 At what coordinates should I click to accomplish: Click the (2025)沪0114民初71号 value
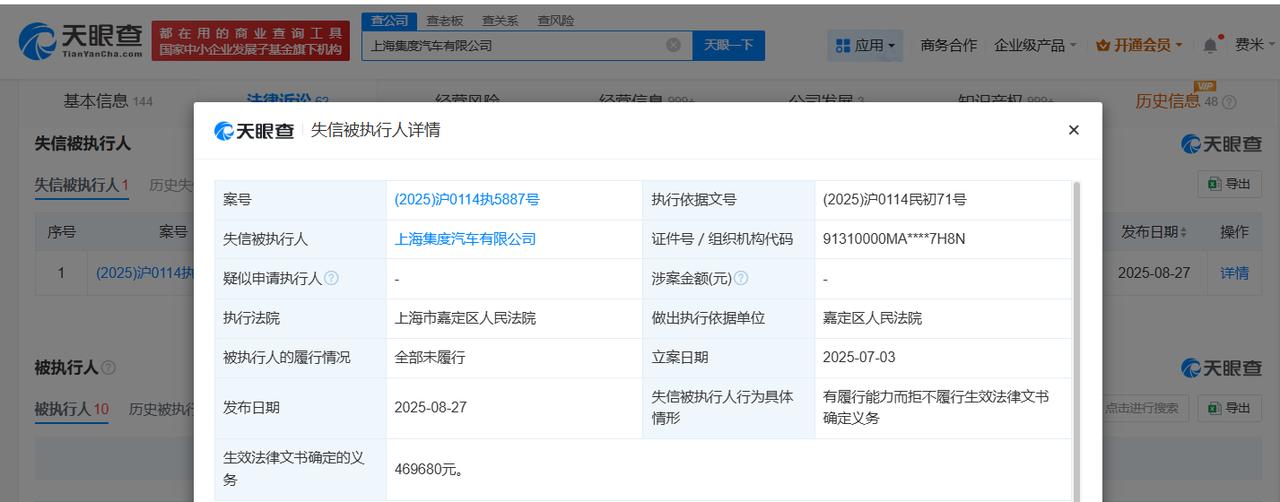click(894, 199)
